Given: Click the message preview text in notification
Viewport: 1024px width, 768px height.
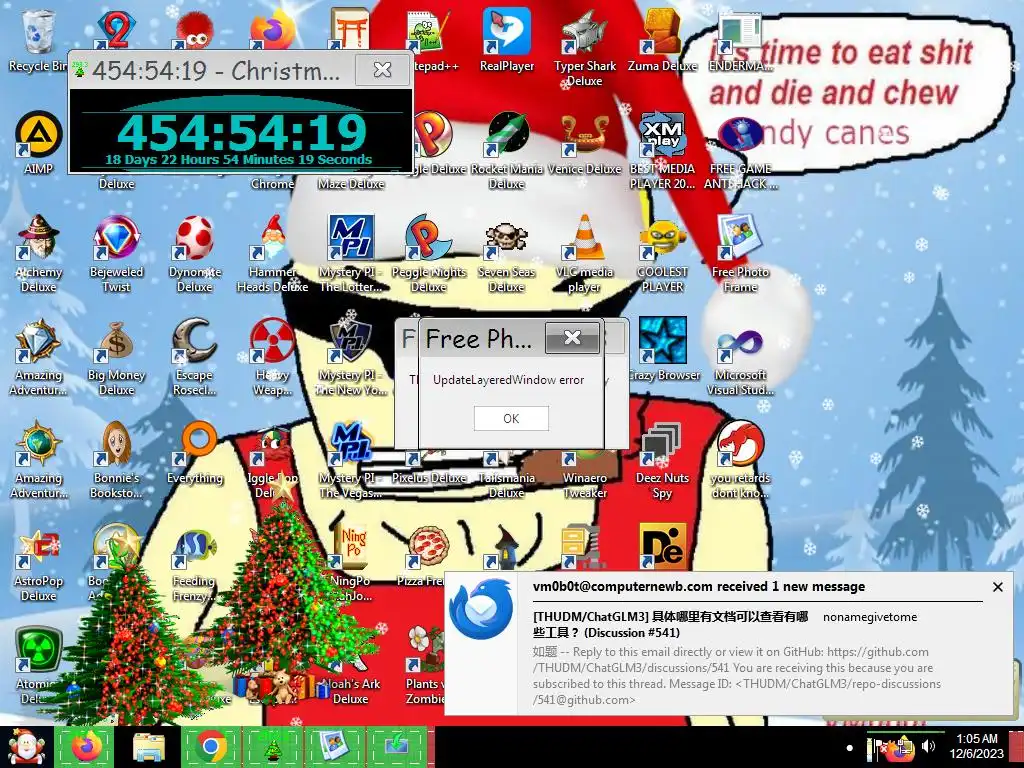Looking at the screenshot, I should 737,676.
